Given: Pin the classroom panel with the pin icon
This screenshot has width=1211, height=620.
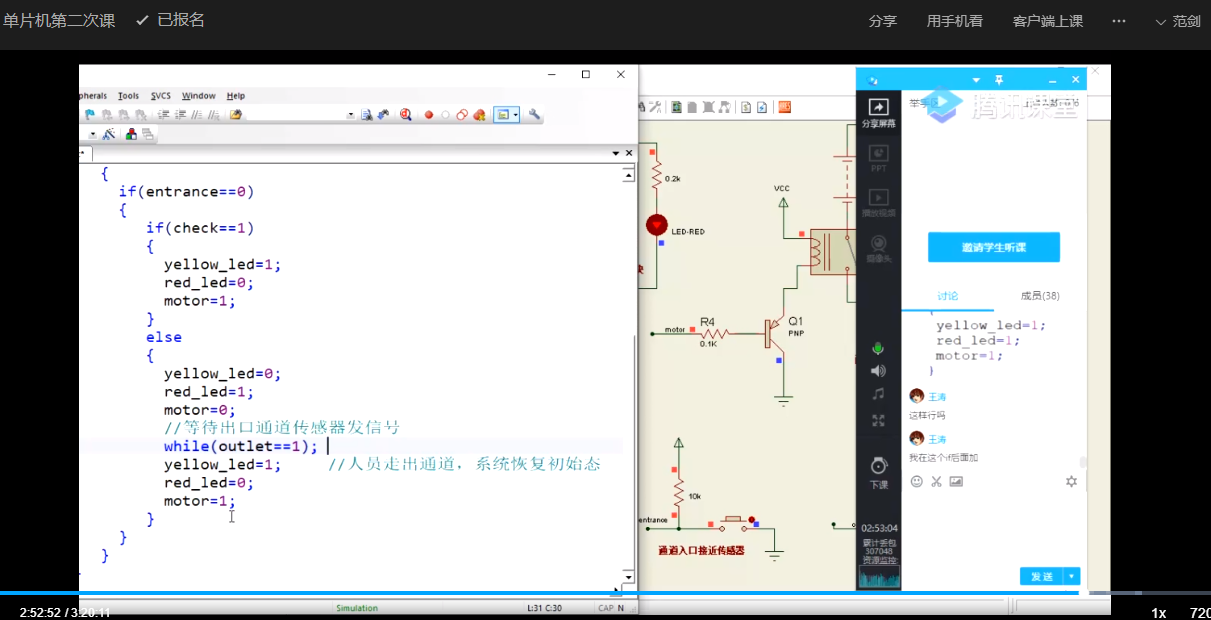Looking at the screenshot, I should [998, 80].
